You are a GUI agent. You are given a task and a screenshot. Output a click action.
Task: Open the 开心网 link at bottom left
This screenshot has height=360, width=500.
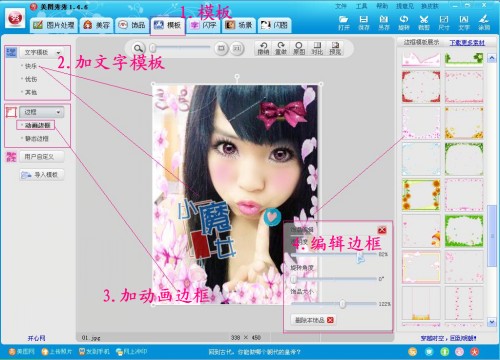click(36, 338)
